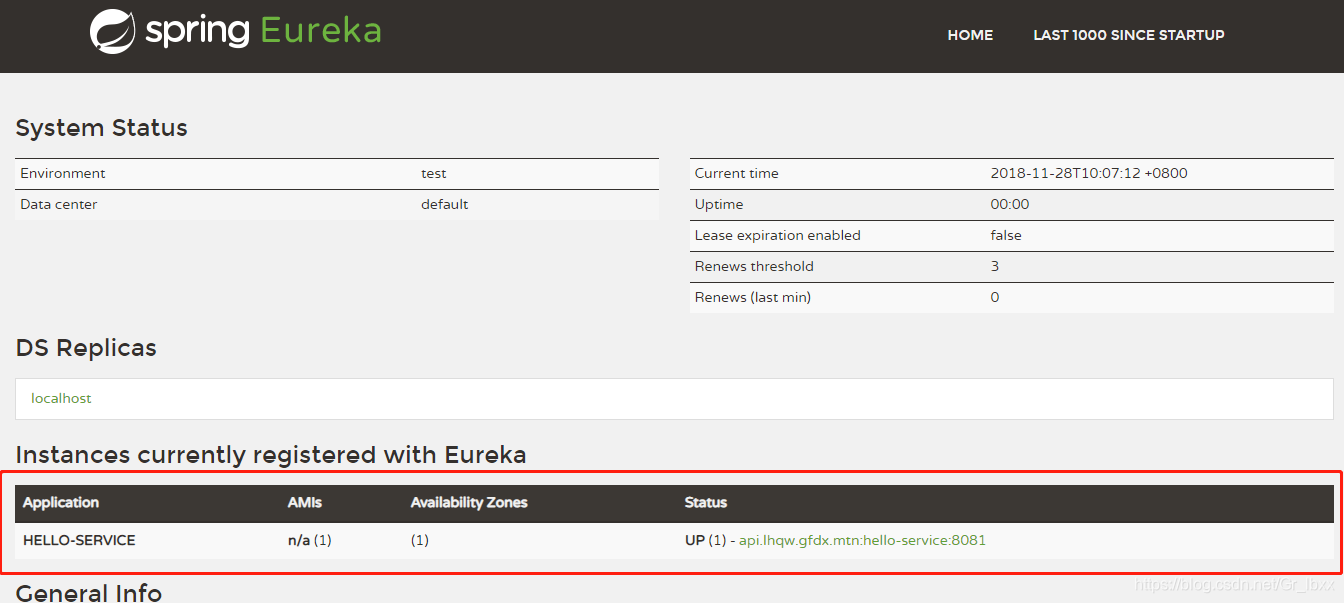This screenshot has width=1344, height=603.
Task: Select the 2018-11-28T10:07:12 +0800 timestamp value
Action: 1089,173
